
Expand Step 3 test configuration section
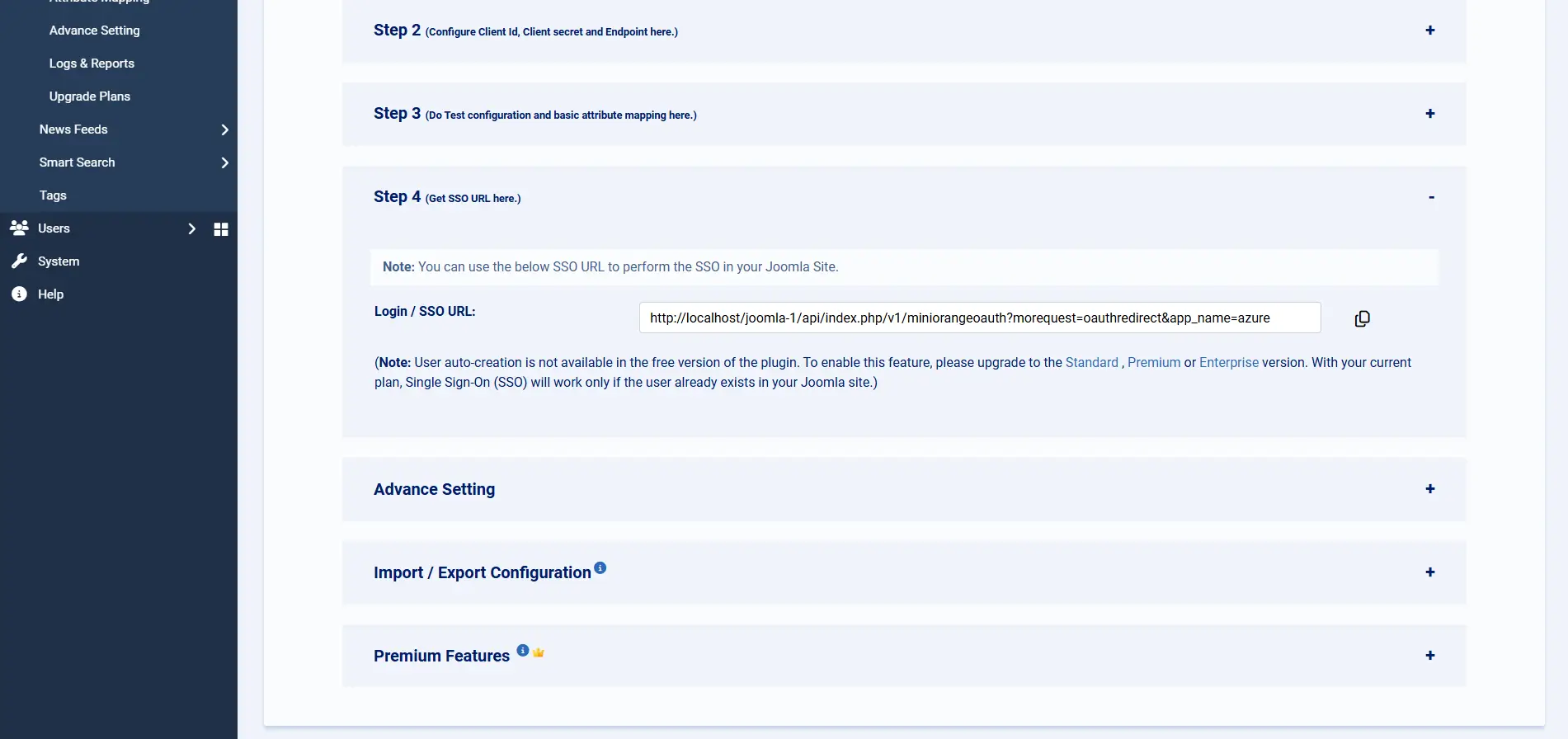pyautogui.click(x=1429, y=114)
